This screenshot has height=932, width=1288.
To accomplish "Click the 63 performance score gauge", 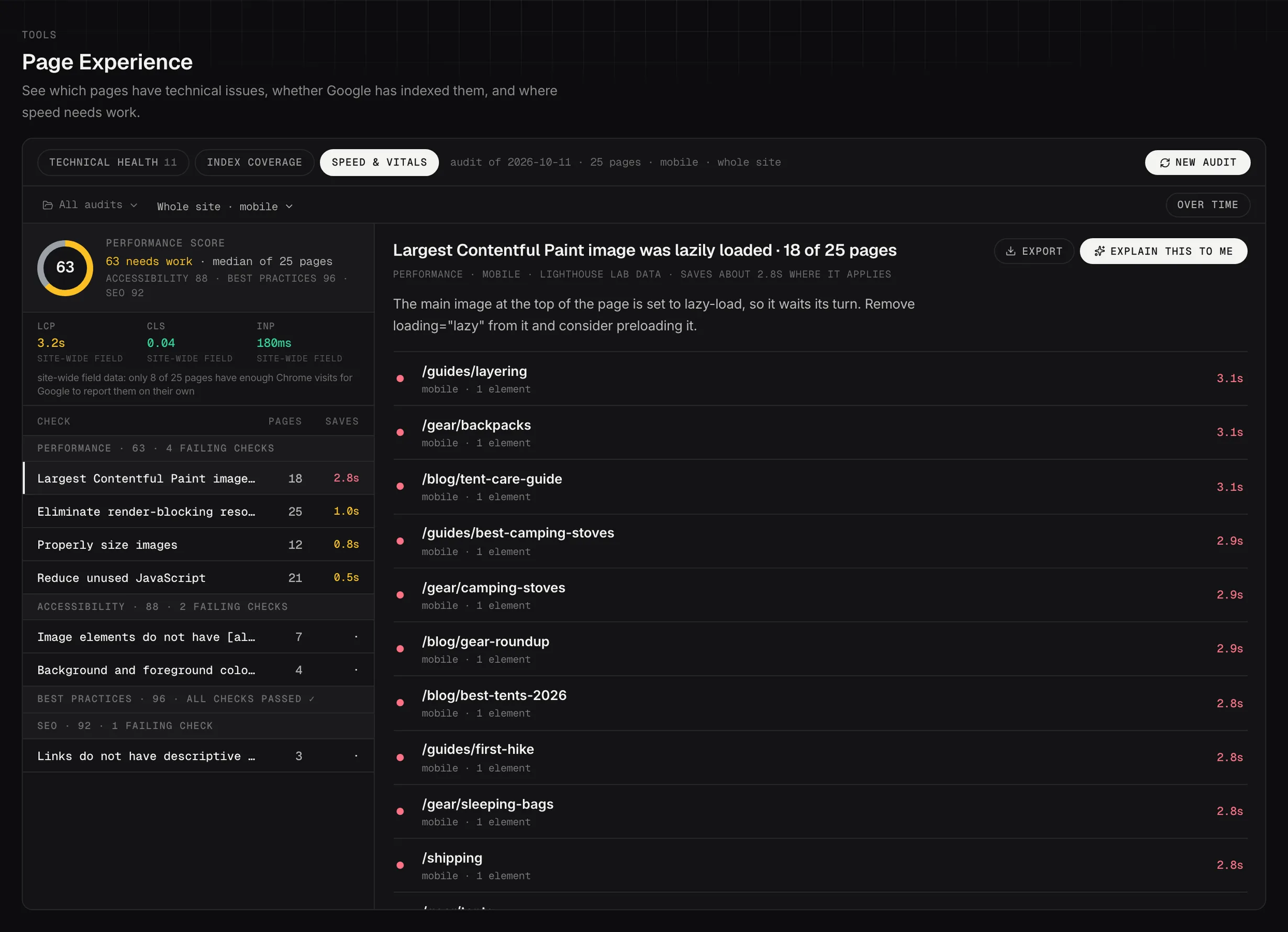I will pos(65,268).
